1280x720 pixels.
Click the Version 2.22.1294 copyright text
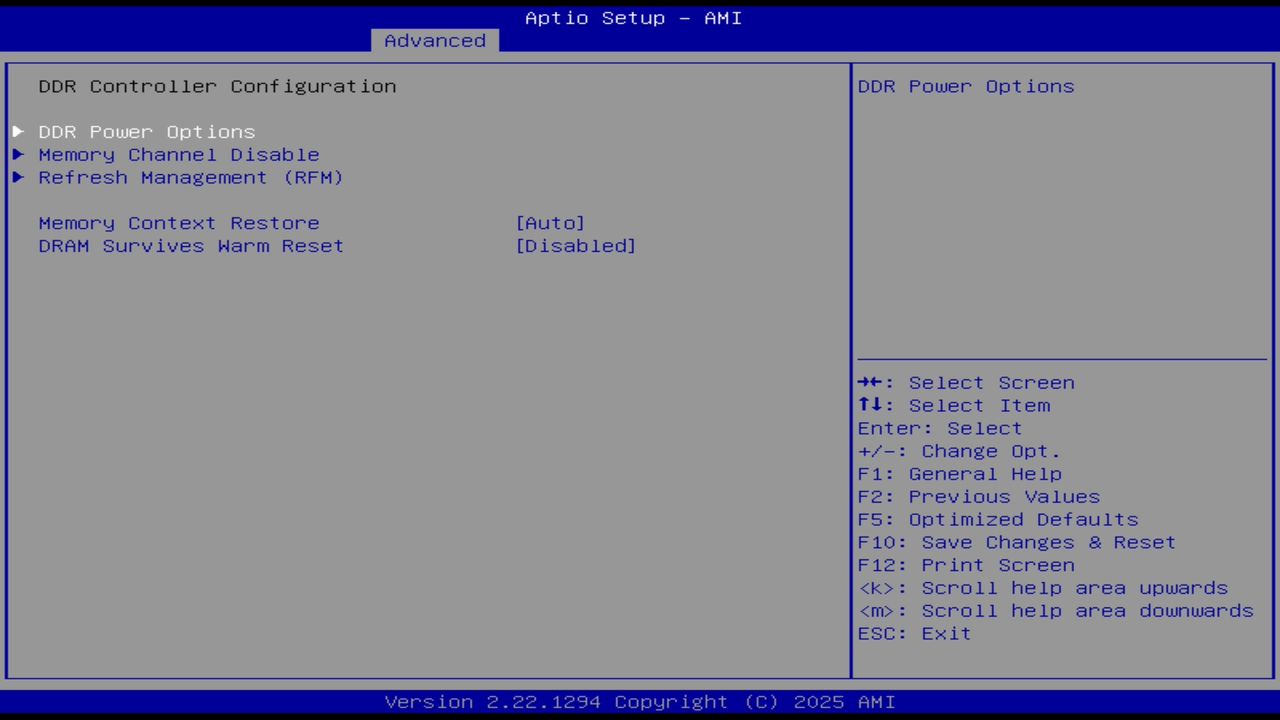(x=633, y=701)
